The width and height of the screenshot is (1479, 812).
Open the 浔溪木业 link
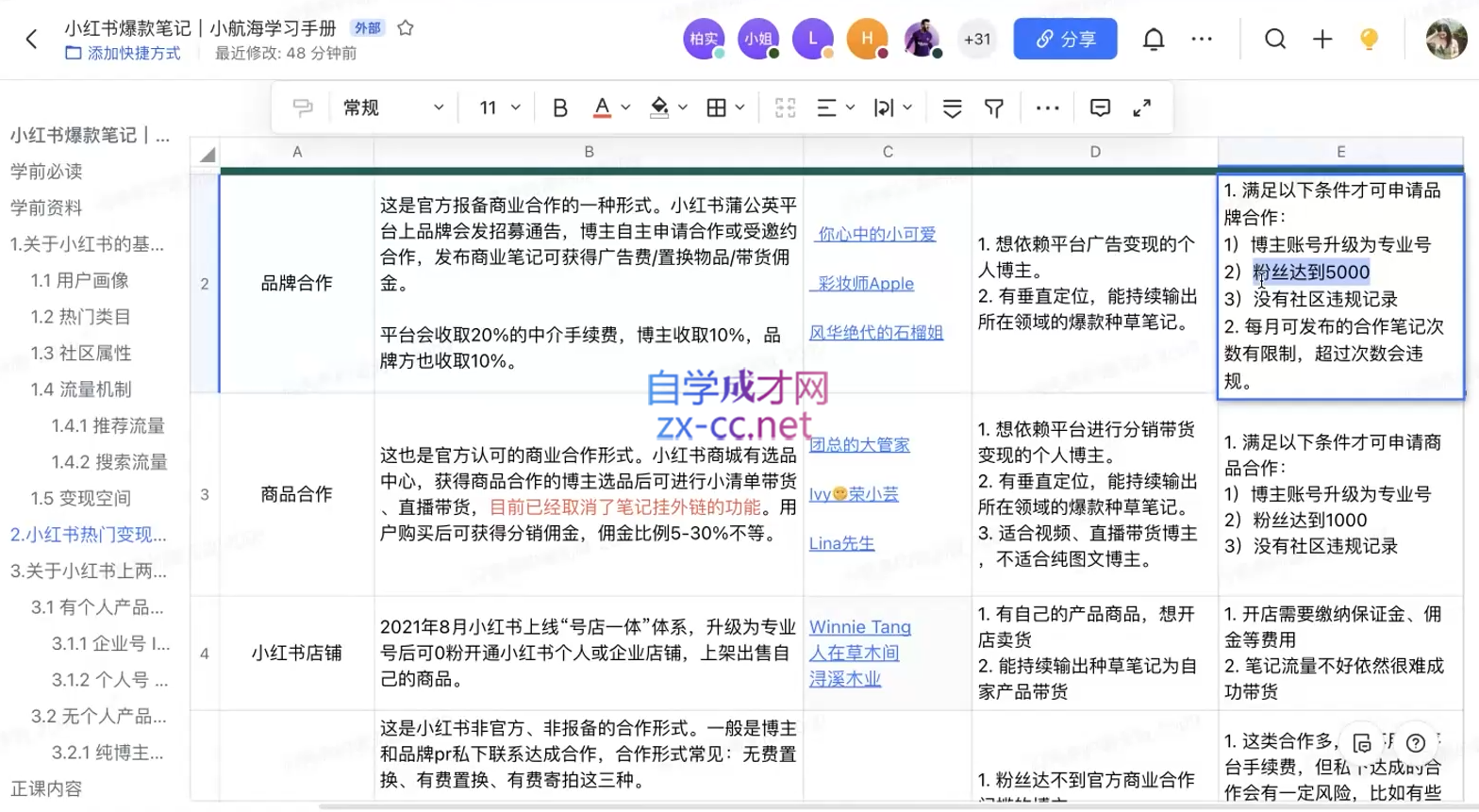coord(845,679)
